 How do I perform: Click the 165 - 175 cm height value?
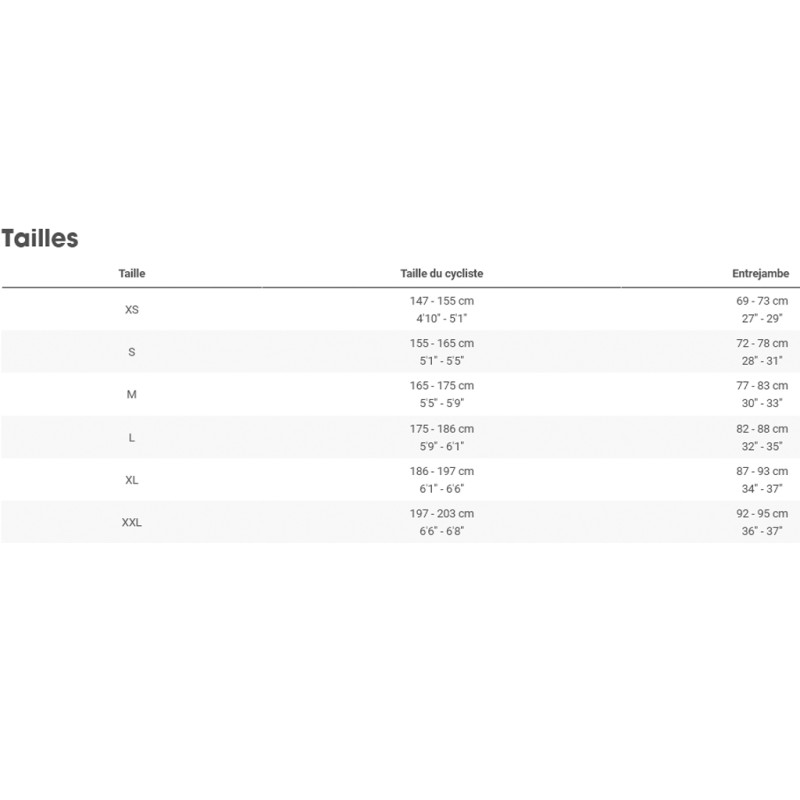coord(441,386)
